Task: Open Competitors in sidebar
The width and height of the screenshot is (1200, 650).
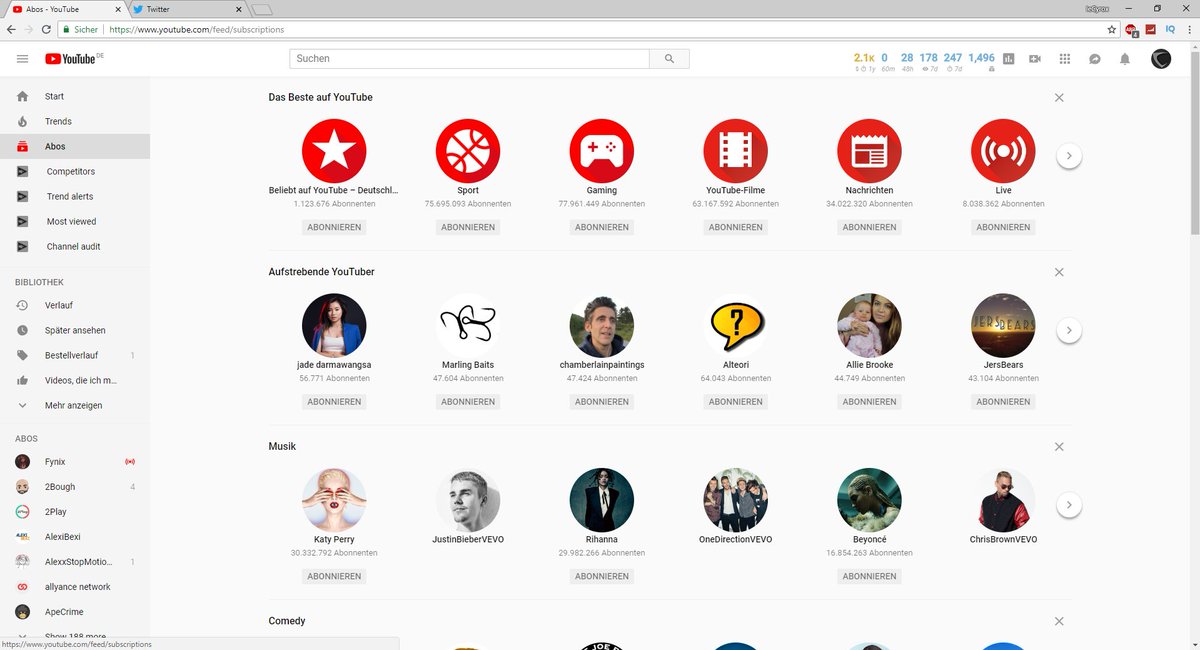Action: [75, 171]
